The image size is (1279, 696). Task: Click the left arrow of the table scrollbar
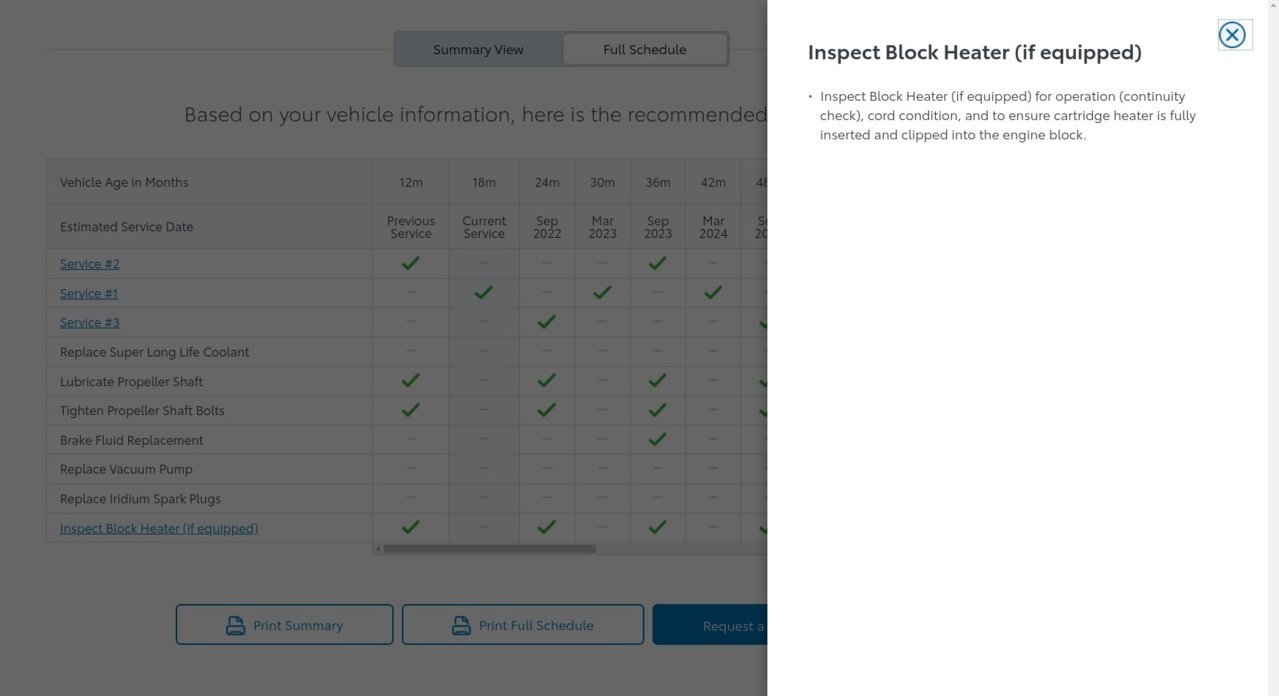click(378, 548)
